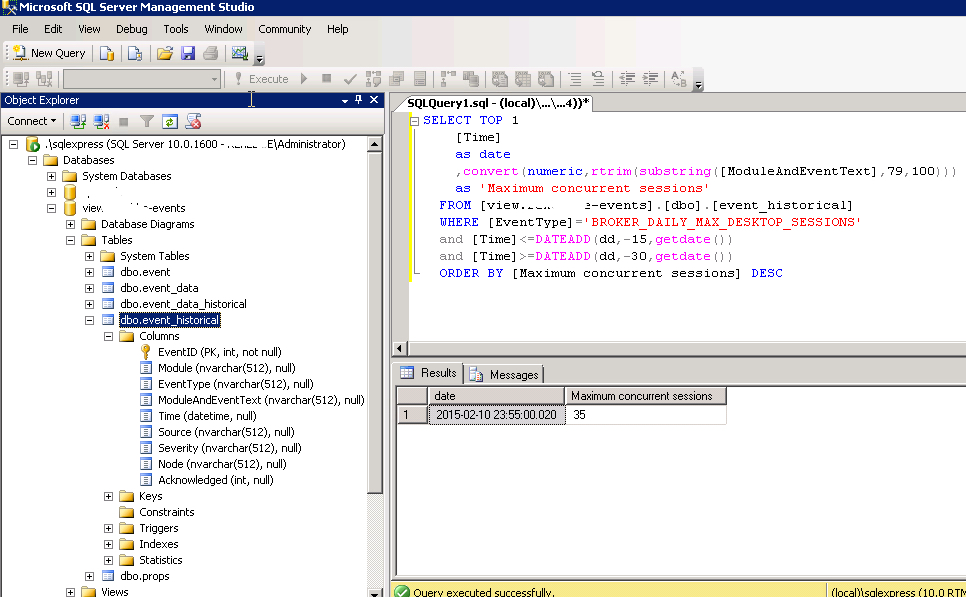This screenshot has width=966, height=597.
Task: Click the Maximum concurrent sessions column header
Action: 645,396
